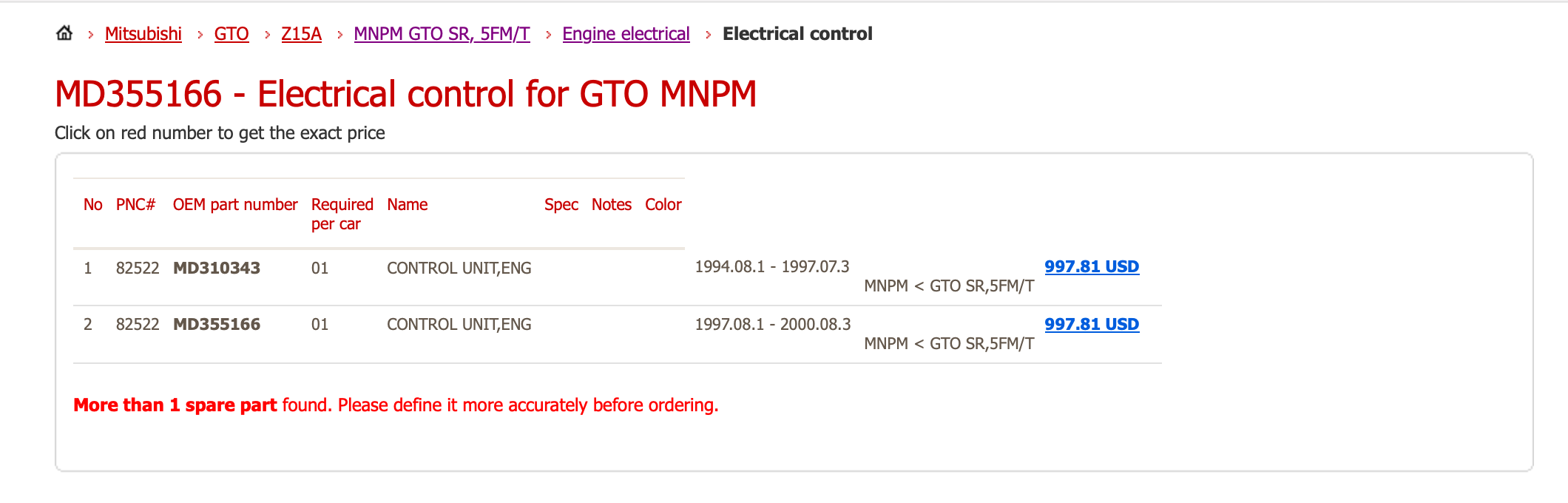
Task: Open the Mitsubishi breadcrumb link
Action: pyautogui.click(x=143, y=34)
